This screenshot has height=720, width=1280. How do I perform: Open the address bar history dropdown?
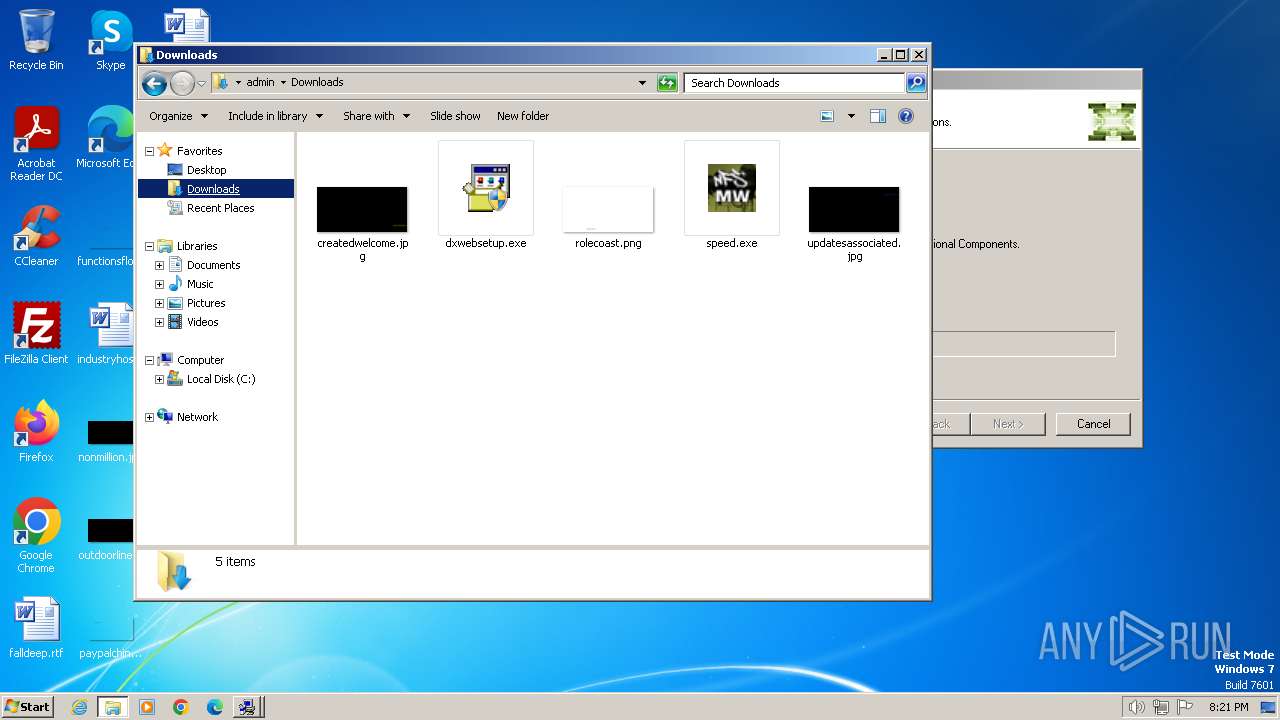[642, 83]
